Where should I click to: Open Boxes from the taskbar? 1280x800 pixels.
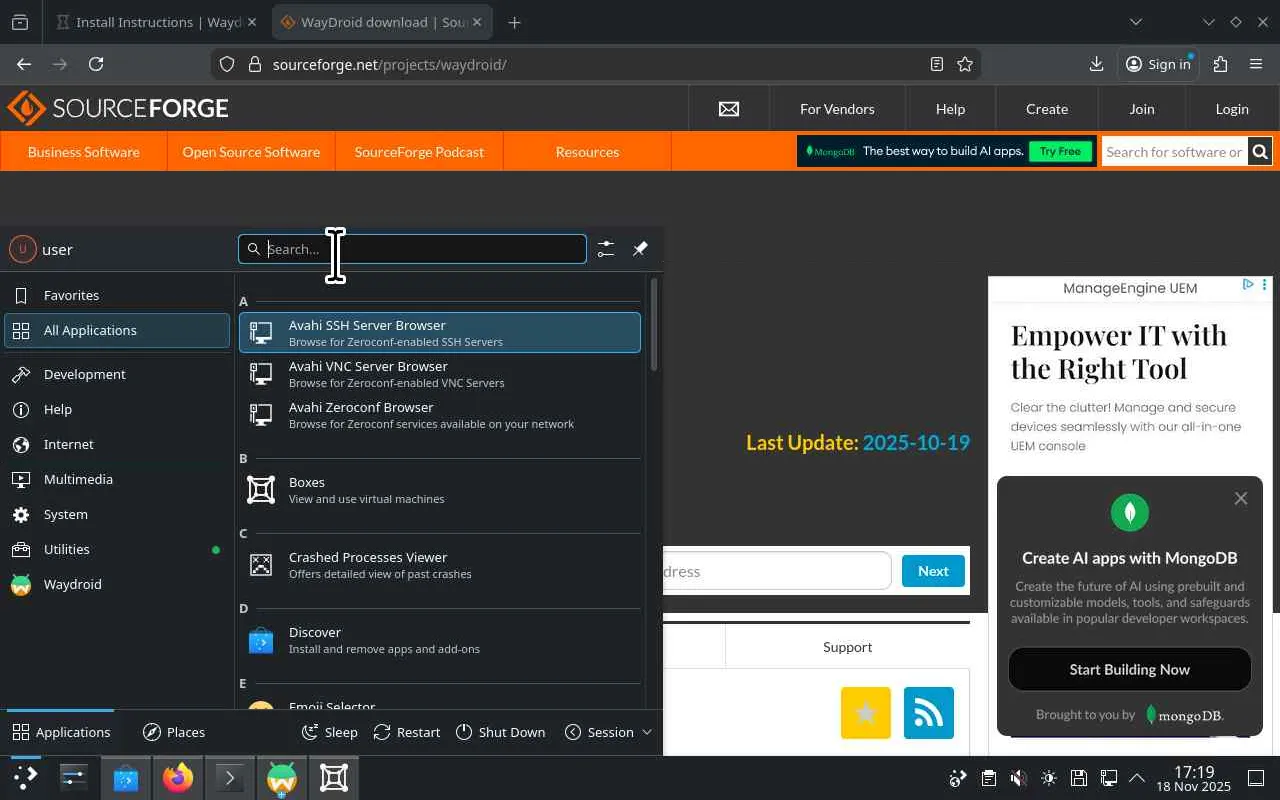(334, 777)
